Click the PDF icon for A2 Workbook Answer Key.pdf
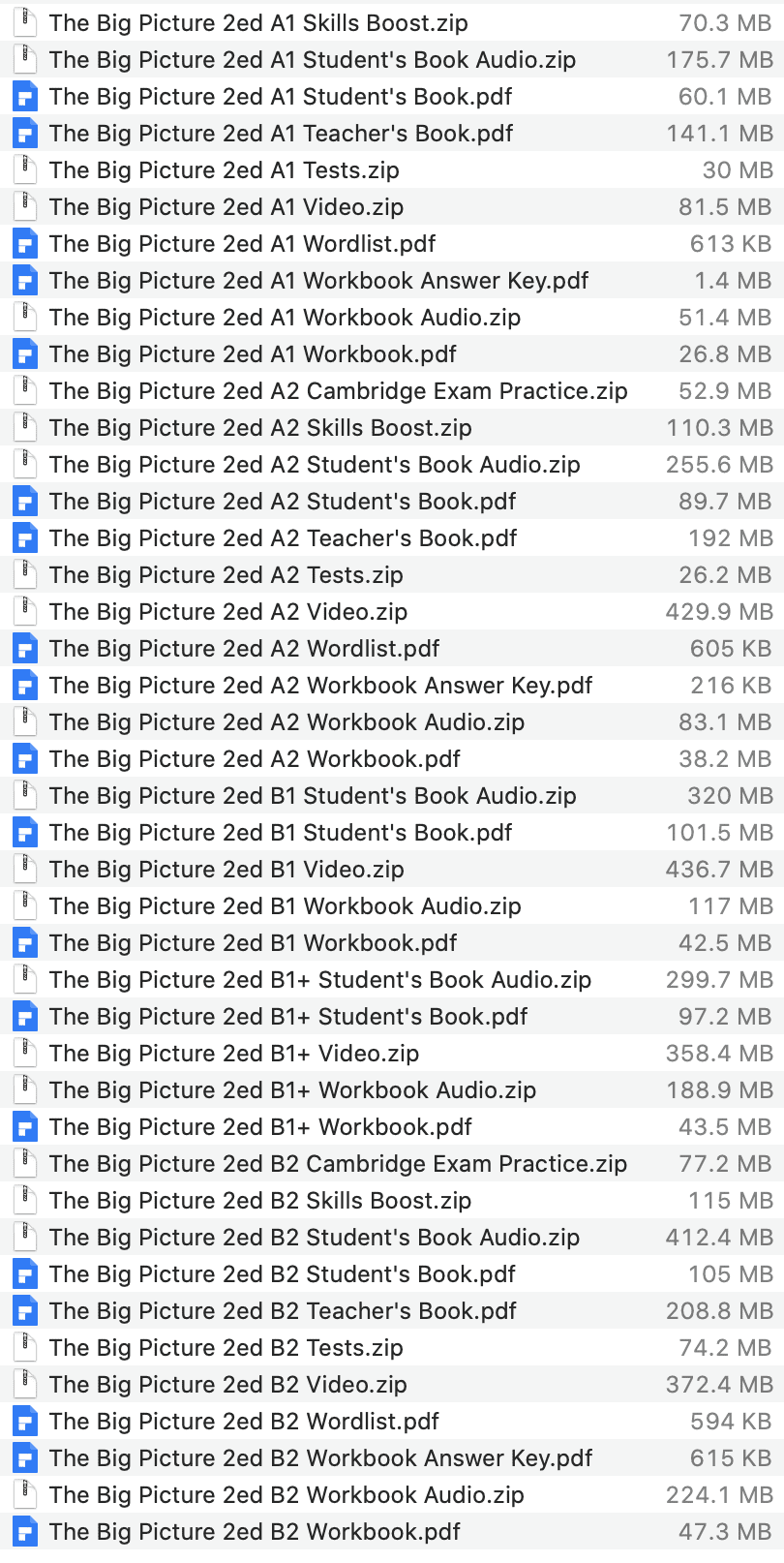The height and width of the screenshot is (1563, 784). click(x=25, y=686)
